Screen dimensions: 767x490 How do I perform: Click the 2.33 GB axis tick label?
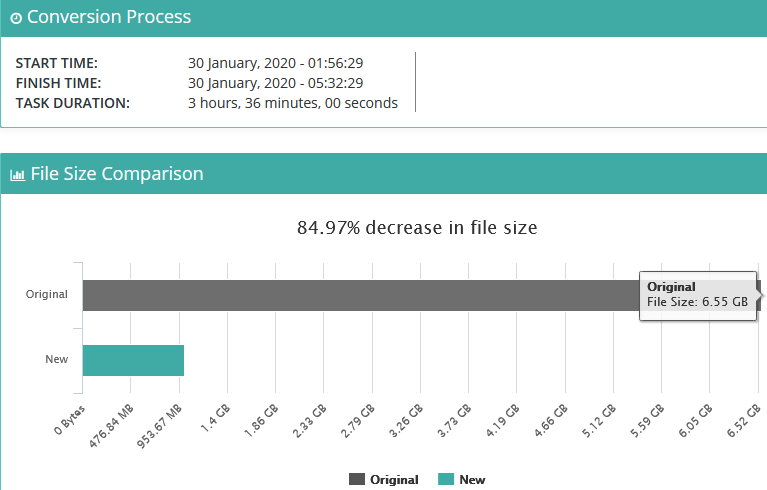point(309,421)
